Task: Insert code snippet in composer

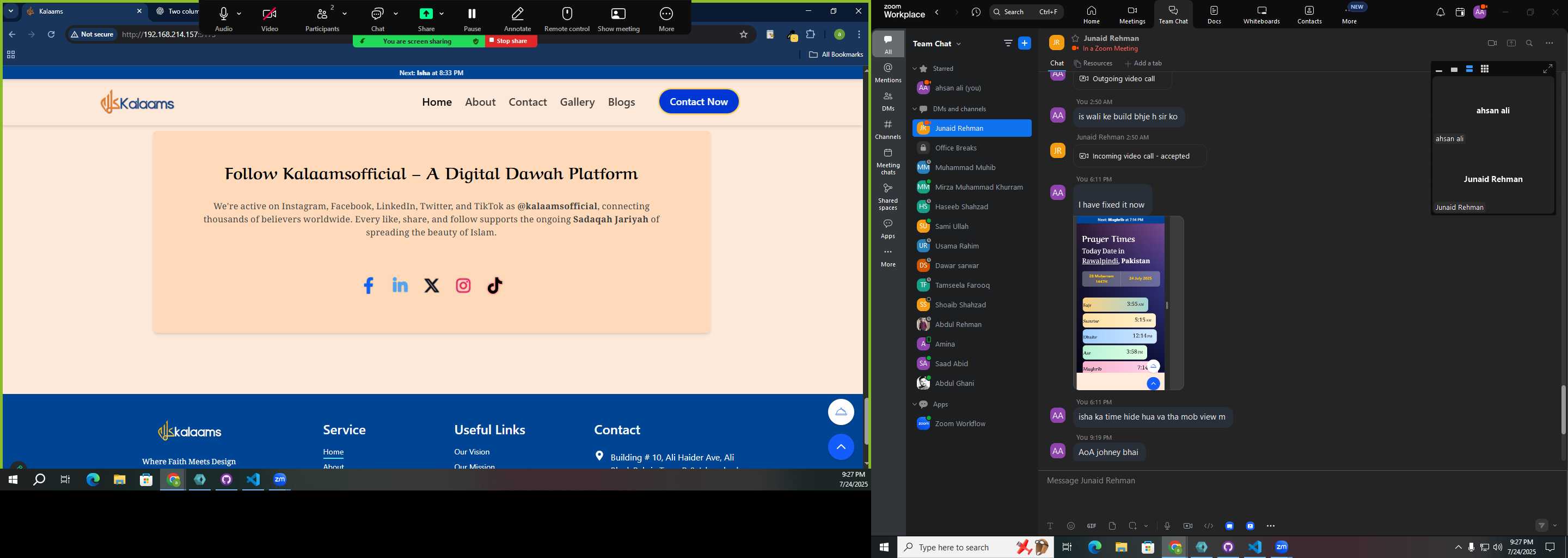Action: [x=1208, y=526]
